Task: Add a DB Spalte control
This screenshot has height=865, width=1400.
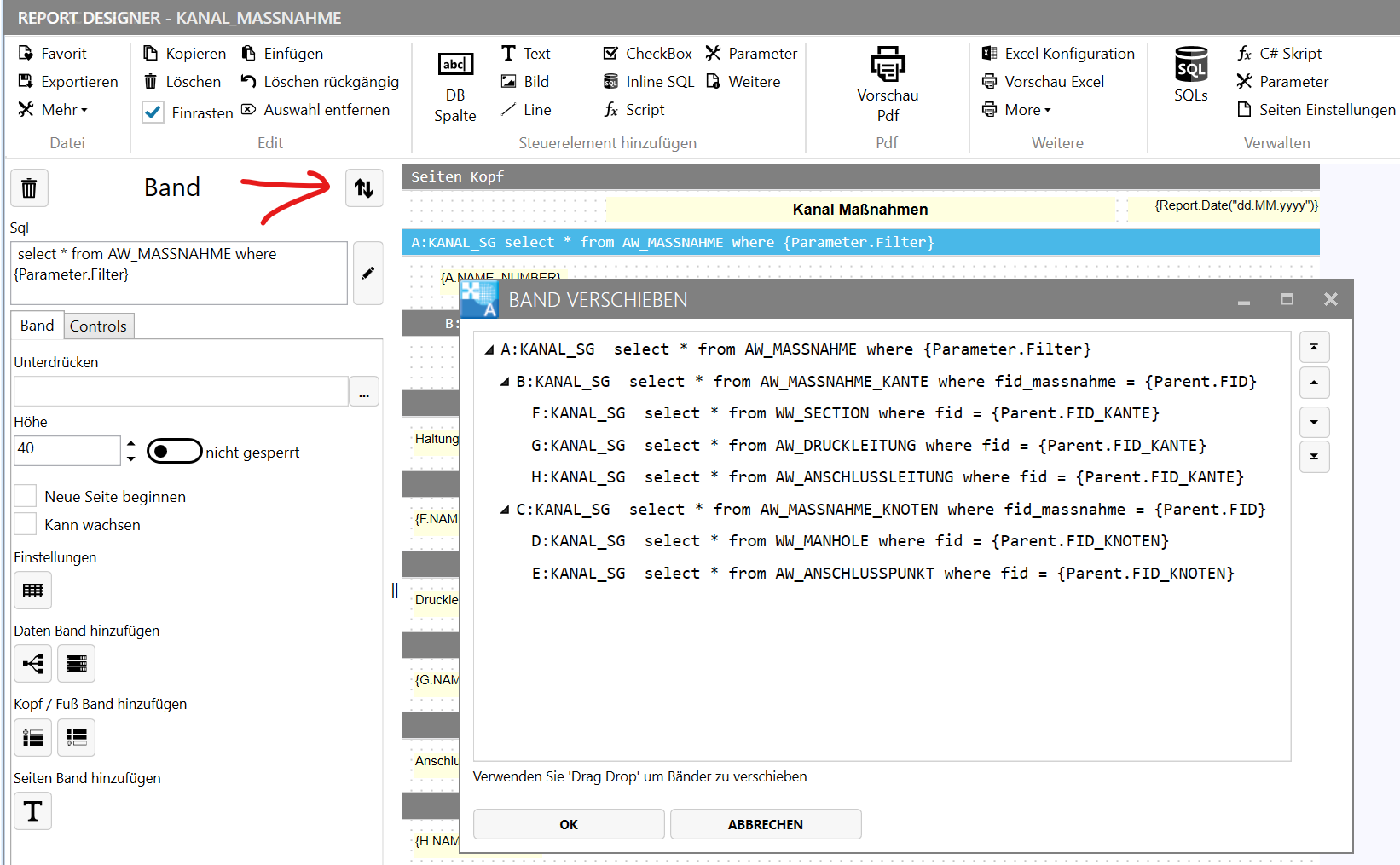Action: click(x=455, y=88)
